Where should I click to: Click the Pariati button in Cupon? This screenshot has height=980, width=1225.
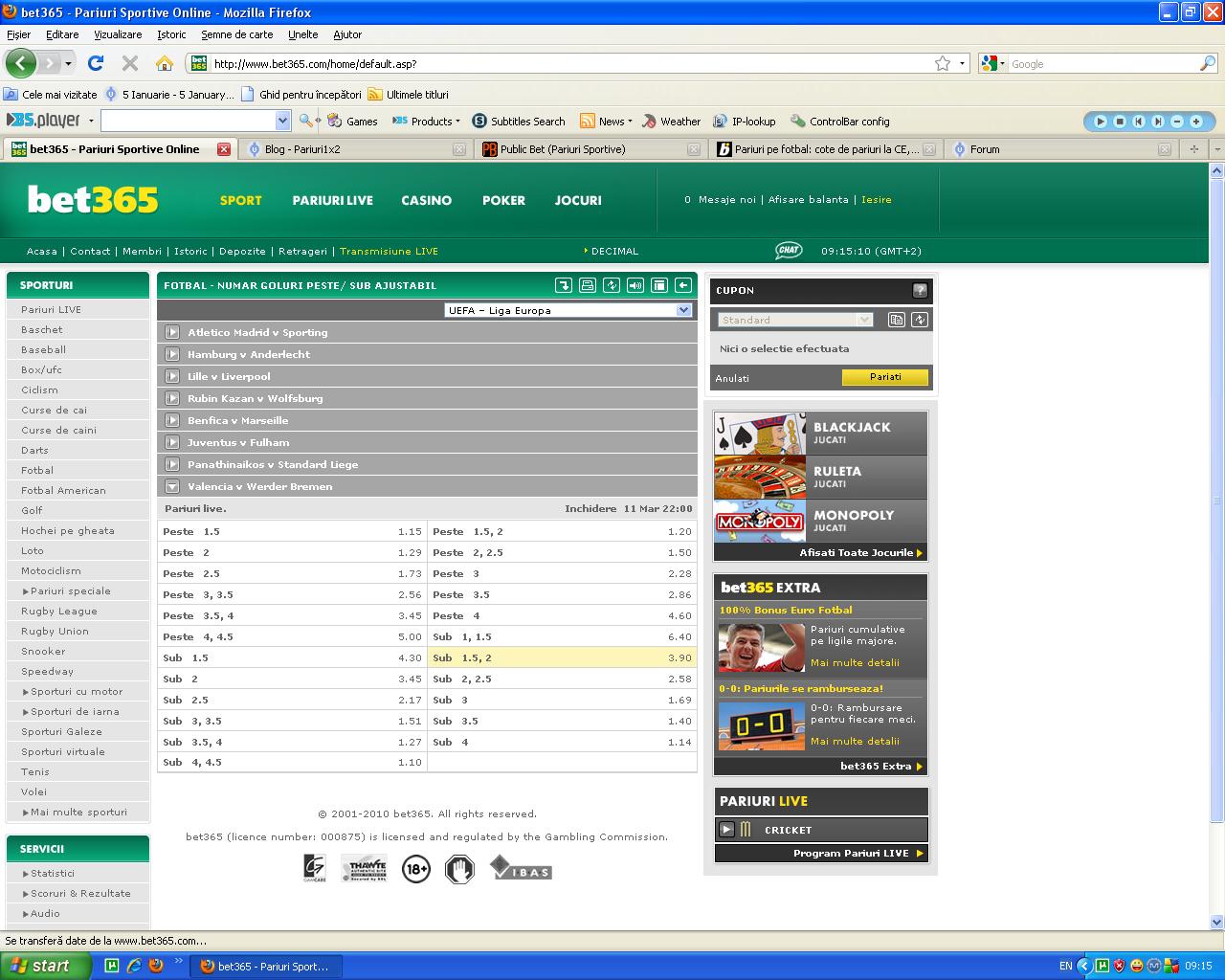coord(885,377)
